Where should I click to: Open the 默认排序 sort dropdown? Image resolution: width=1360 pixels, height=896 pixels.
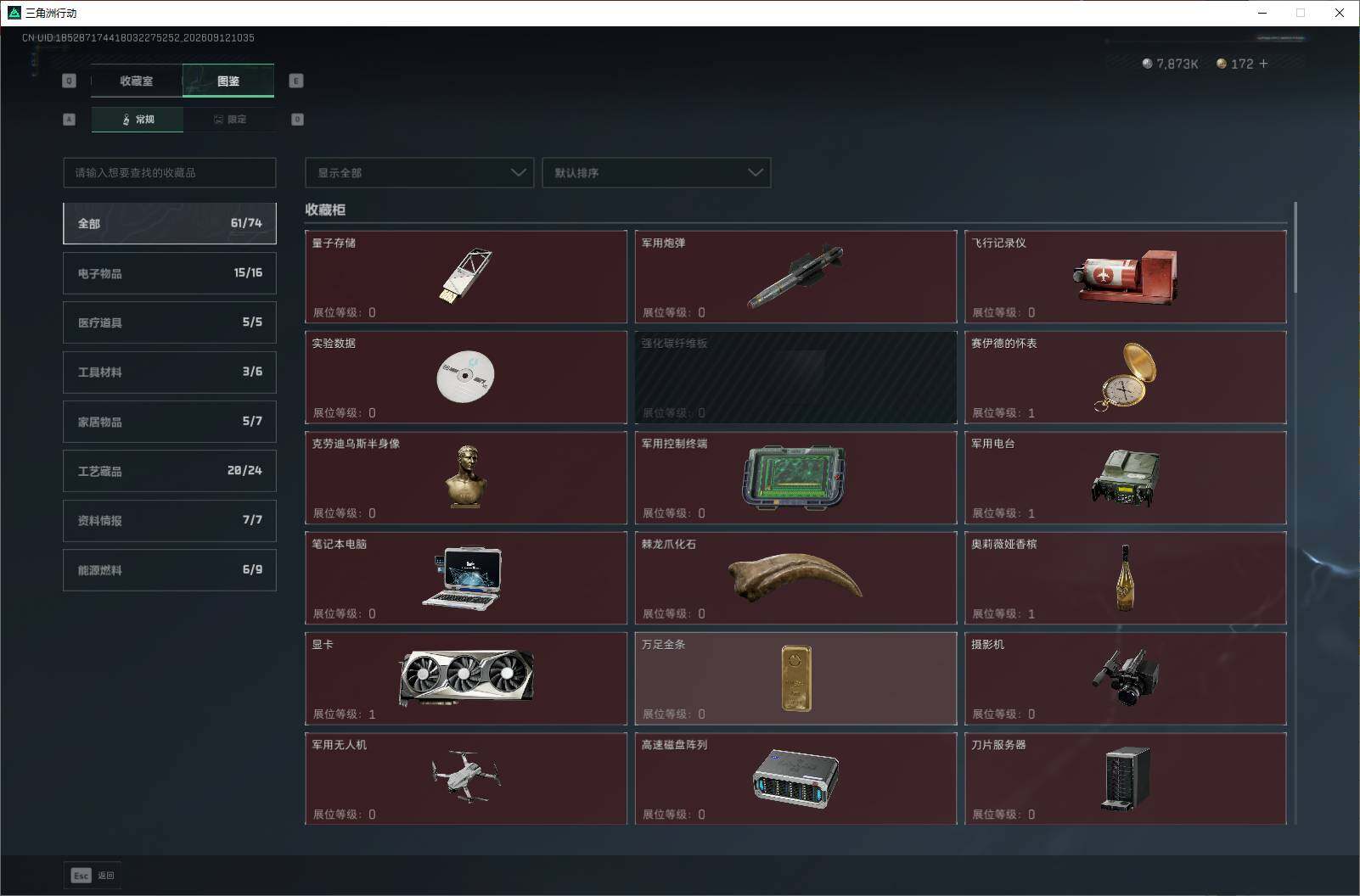656,172
